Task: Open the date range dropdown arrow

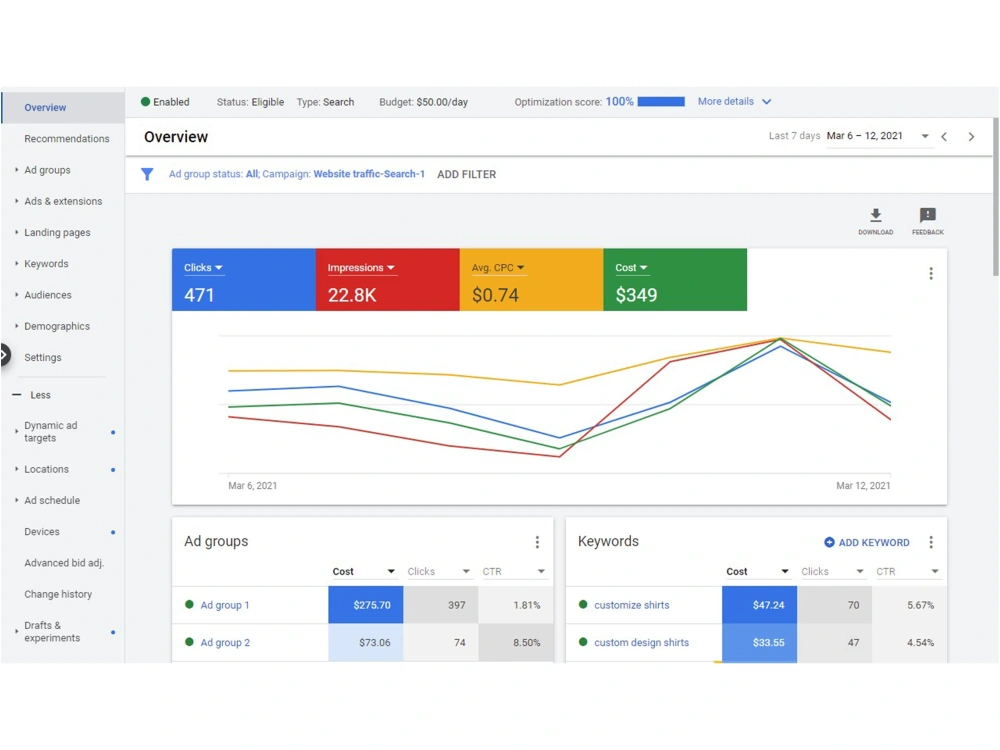Action: [925, 136]
